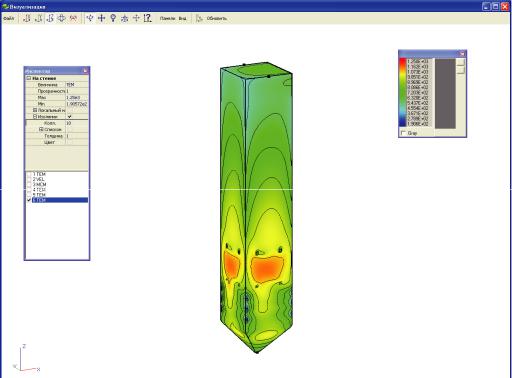This screenshot has height=378, width=512.
Task: Open the Цвет color value cell
Action: click(77, 142)
